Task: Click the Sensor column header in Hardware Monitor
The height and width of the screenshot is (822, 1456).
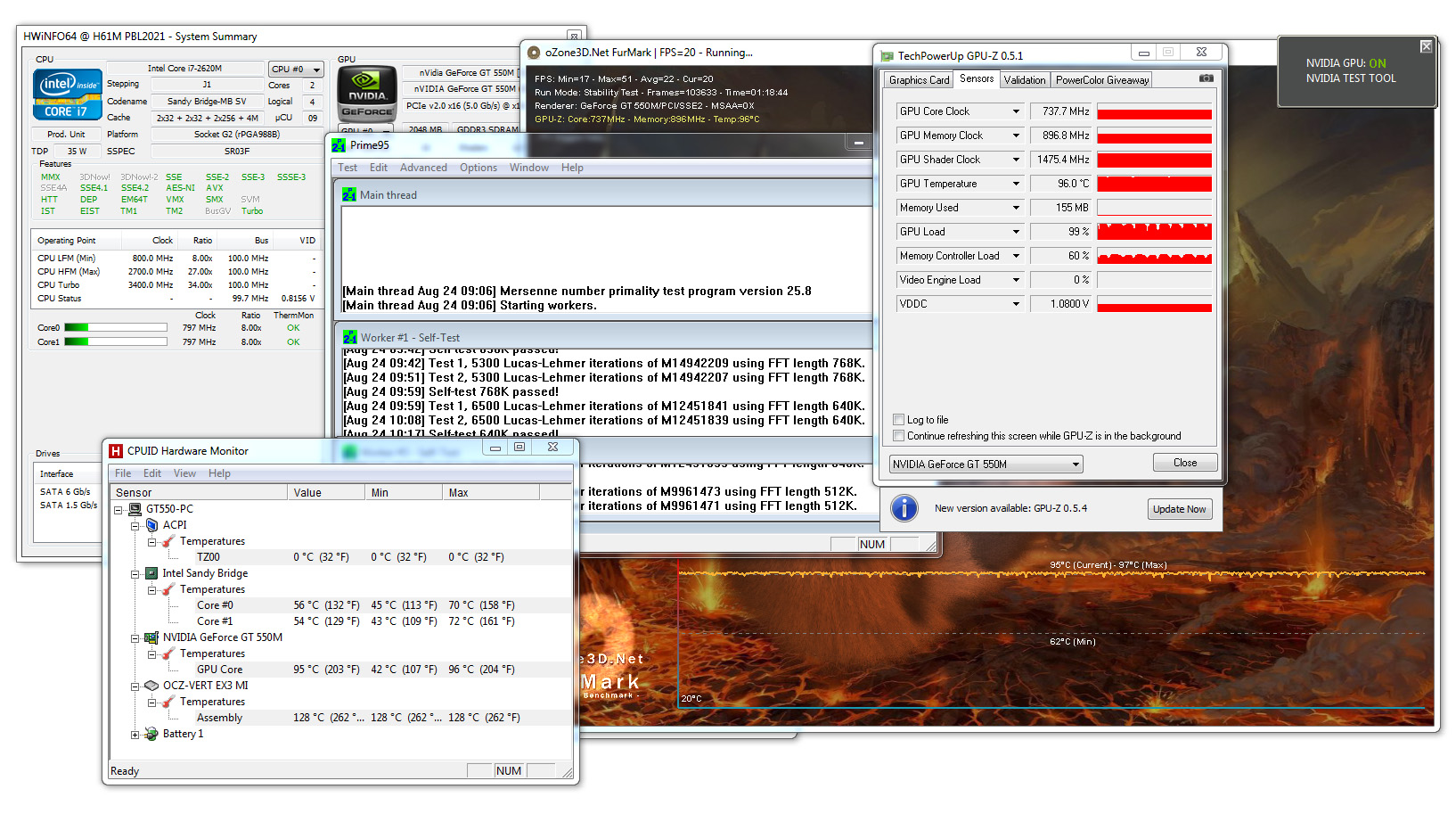Action: (199, 492)
